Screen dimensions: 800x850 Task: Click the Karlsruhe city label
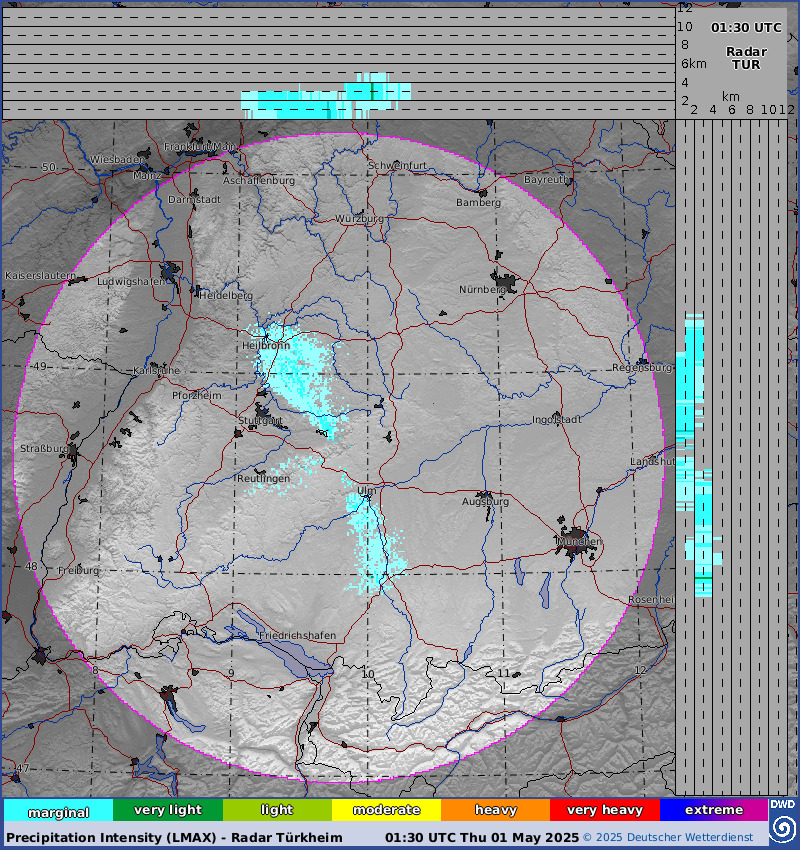[156, 371]
